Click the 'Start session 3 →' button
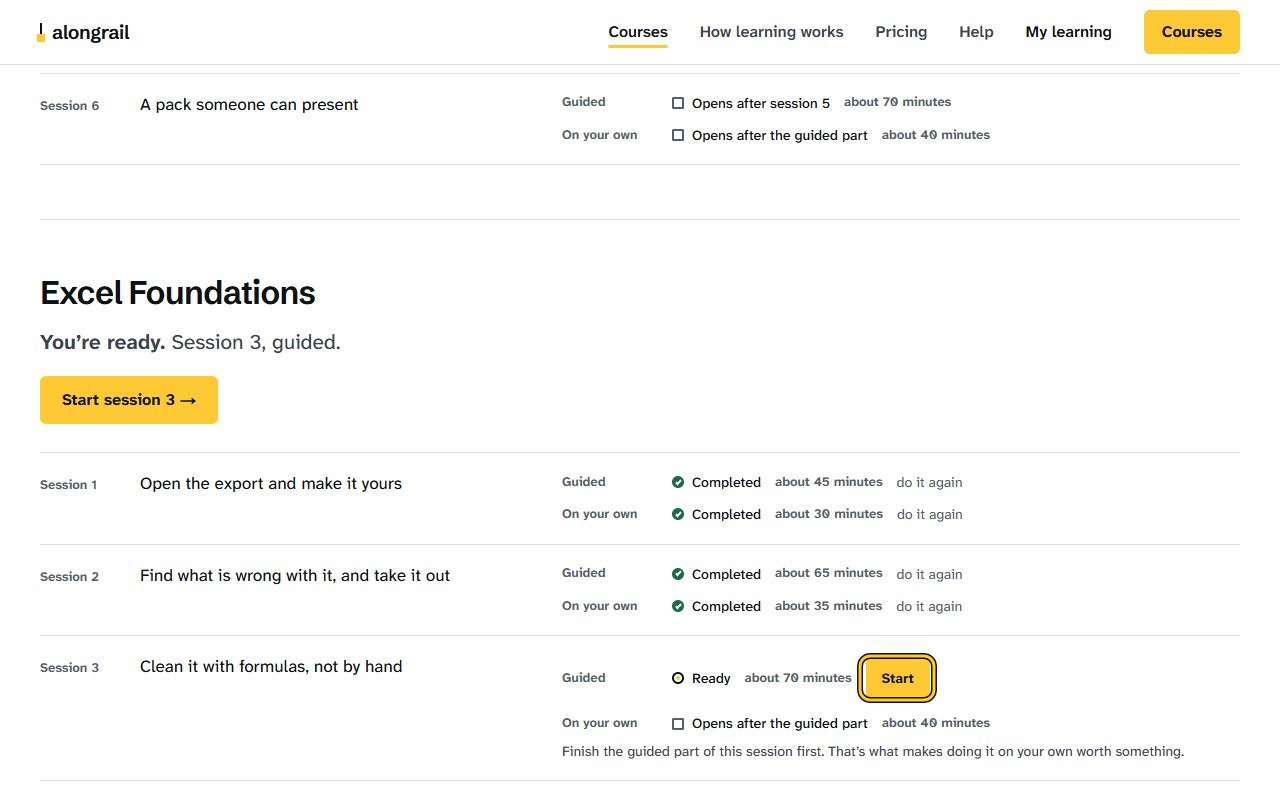Screen dimensions: 1280x800 coord(129,400)
